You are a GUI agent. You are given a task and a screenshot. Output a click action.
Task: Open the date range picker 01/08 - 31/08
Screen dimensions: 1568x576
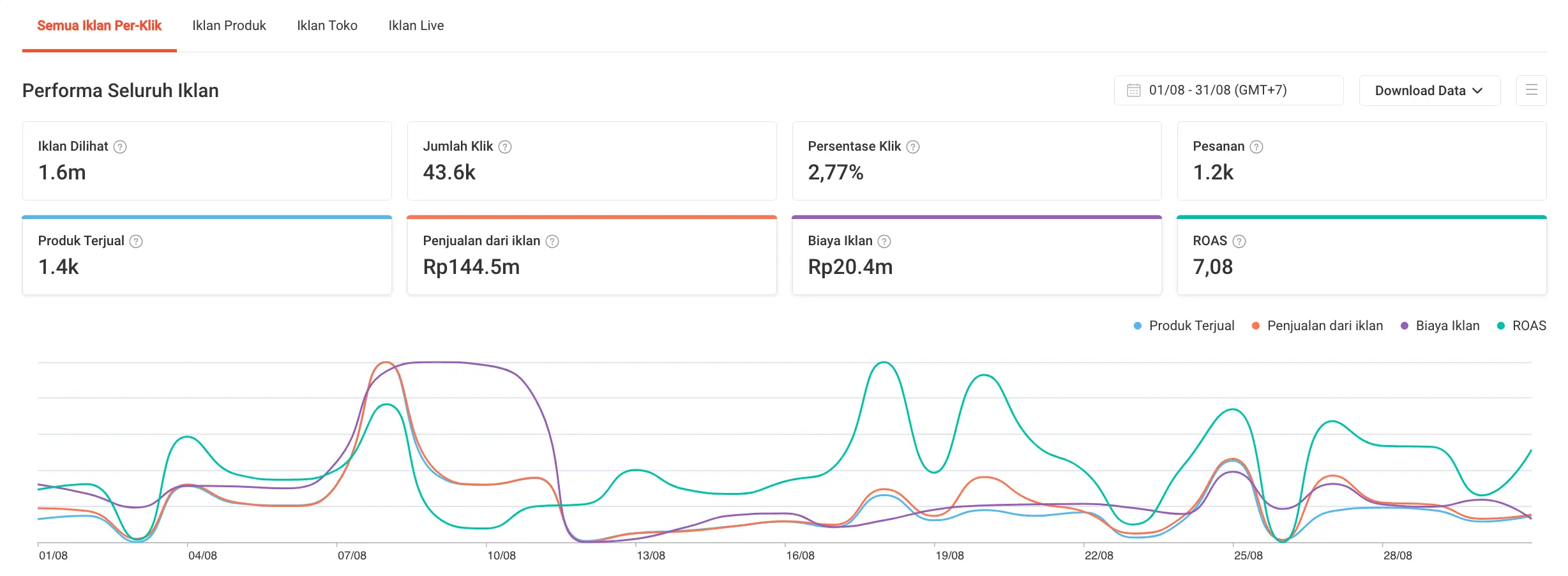click(1228, 91)
